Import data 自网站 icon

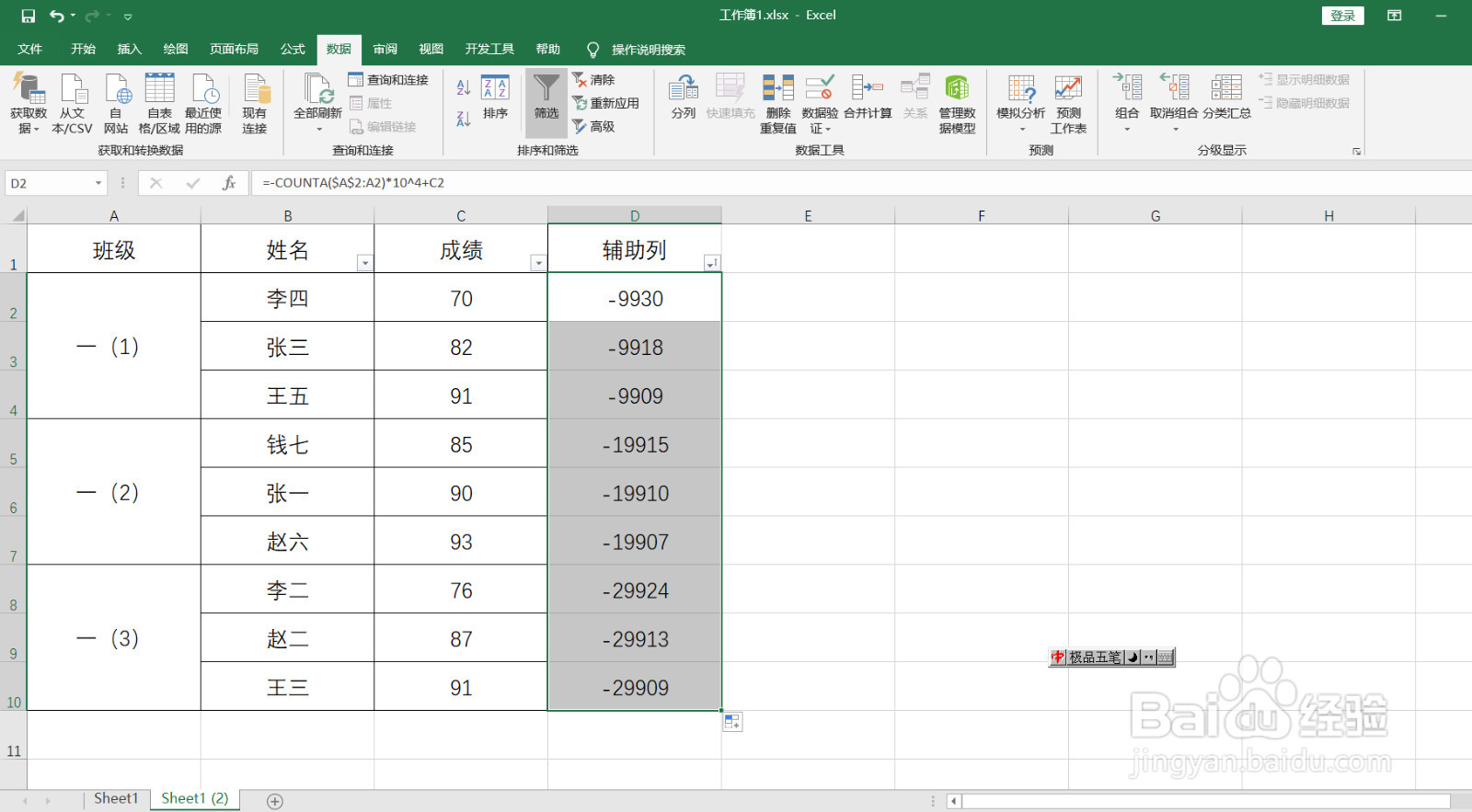click(116, 104)
